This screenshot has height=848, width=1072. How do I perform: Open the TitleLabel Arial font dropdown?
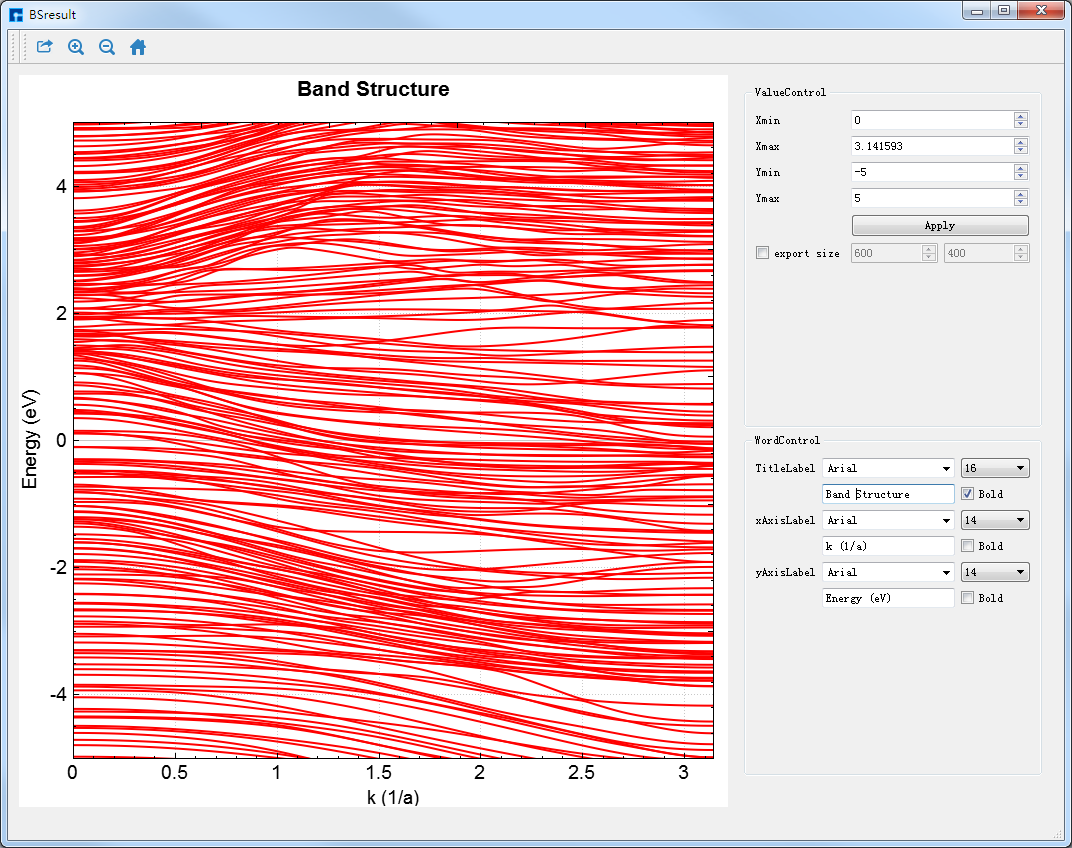coord(888,468)
